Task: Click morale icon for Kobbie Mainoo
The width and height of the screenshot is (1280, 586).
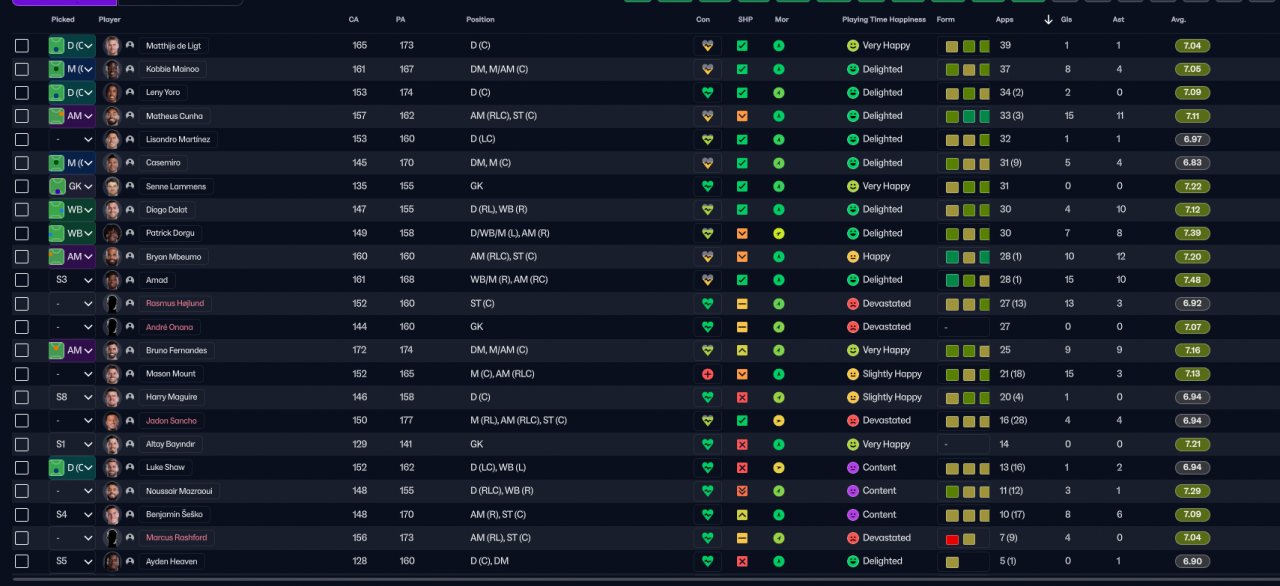Action: coord(779,69)
